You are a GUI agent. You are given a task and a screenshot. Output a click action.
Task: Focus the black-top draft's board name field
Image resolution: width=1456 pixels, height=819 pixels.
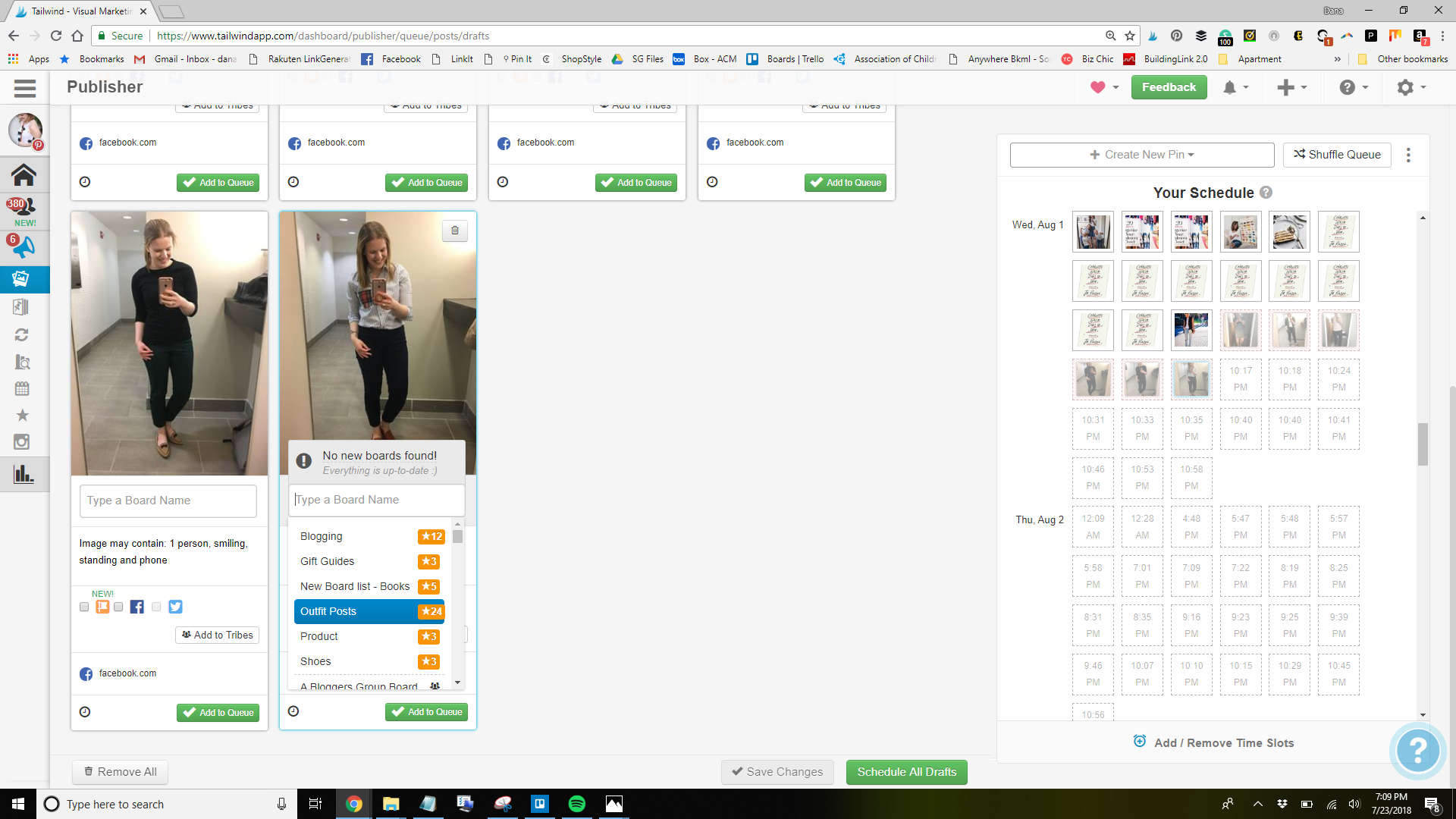point(168,500)
